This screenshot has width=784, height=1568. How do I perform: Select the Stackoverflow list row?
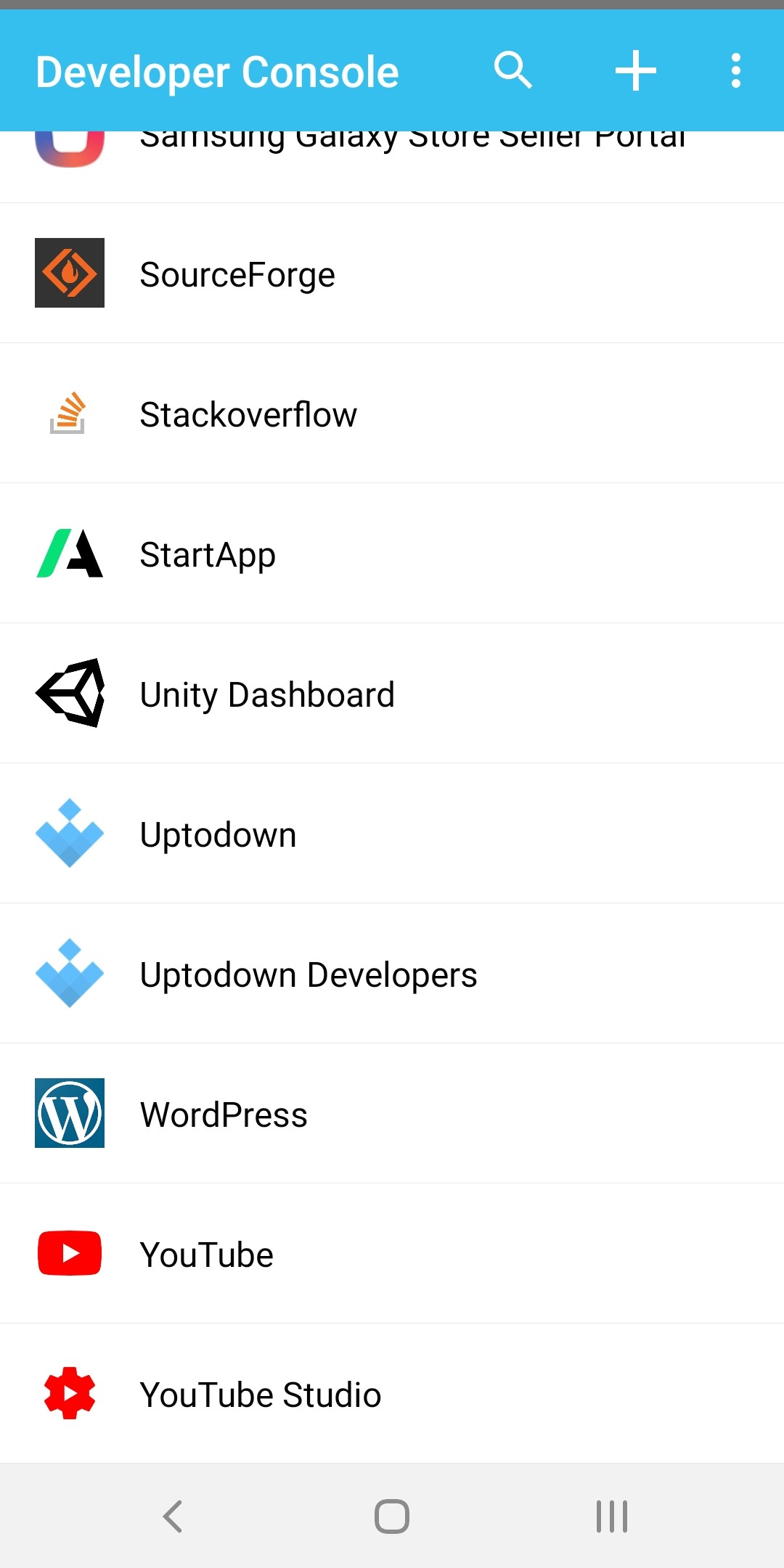[x=392, y=414]
